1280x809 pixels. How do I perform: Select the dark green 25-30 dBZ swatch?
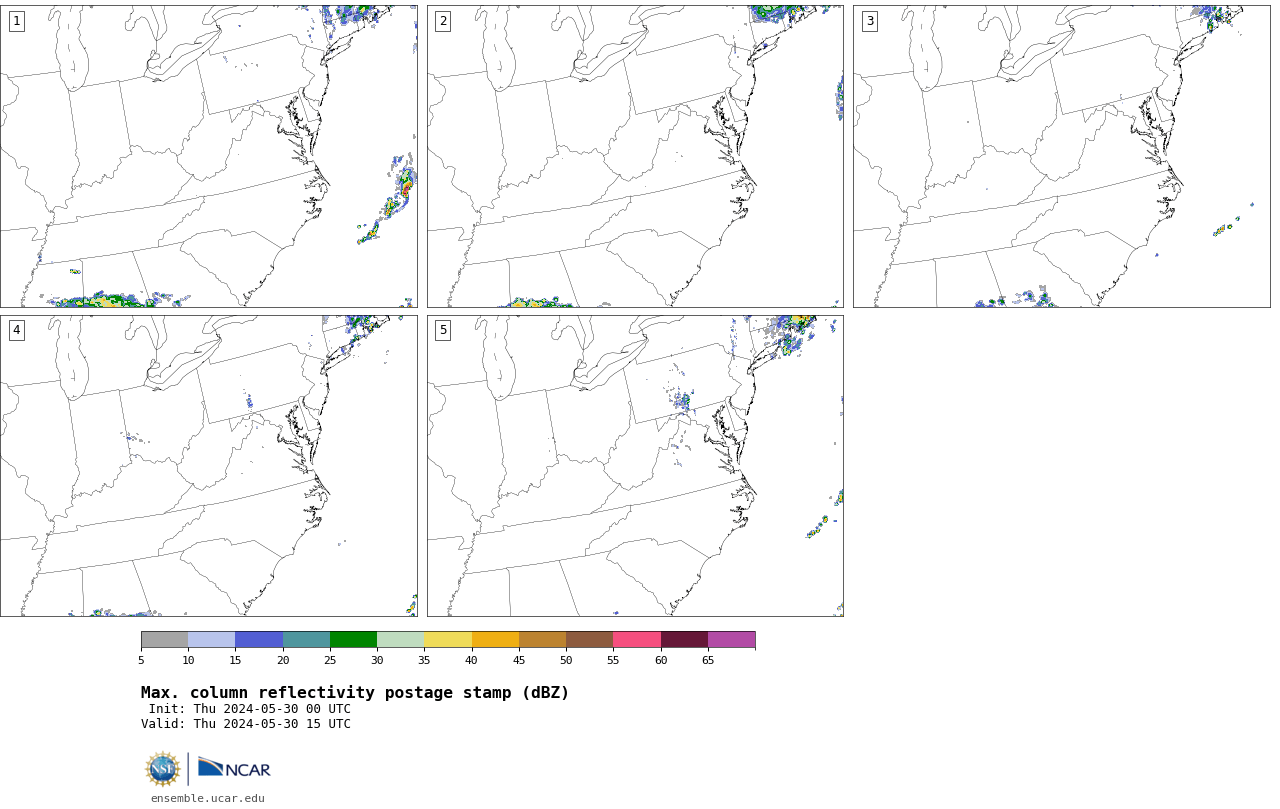coord(353,640)
